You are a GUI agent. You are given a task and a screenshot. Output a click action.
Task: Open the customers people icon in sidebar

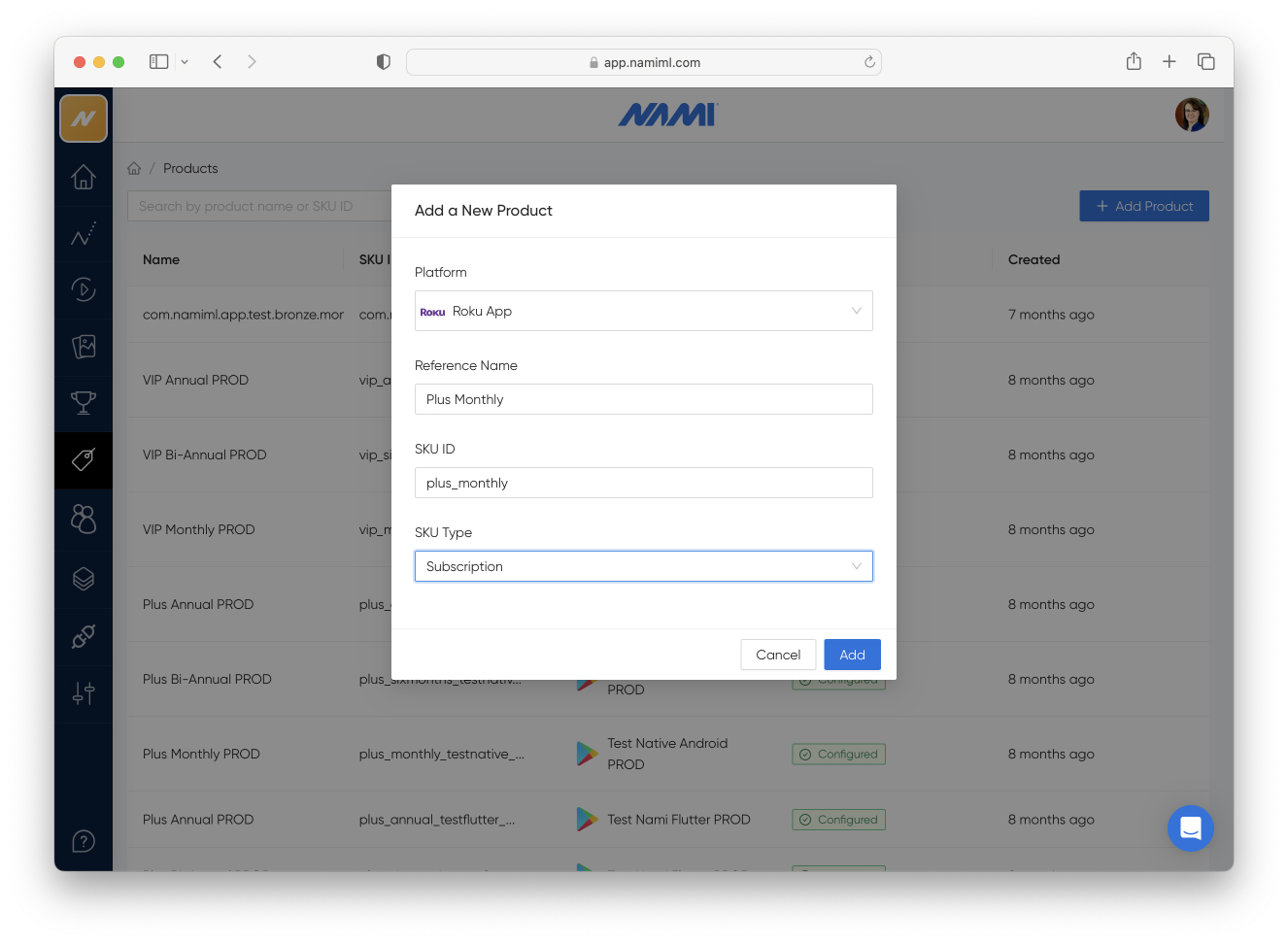click(84, 519)
